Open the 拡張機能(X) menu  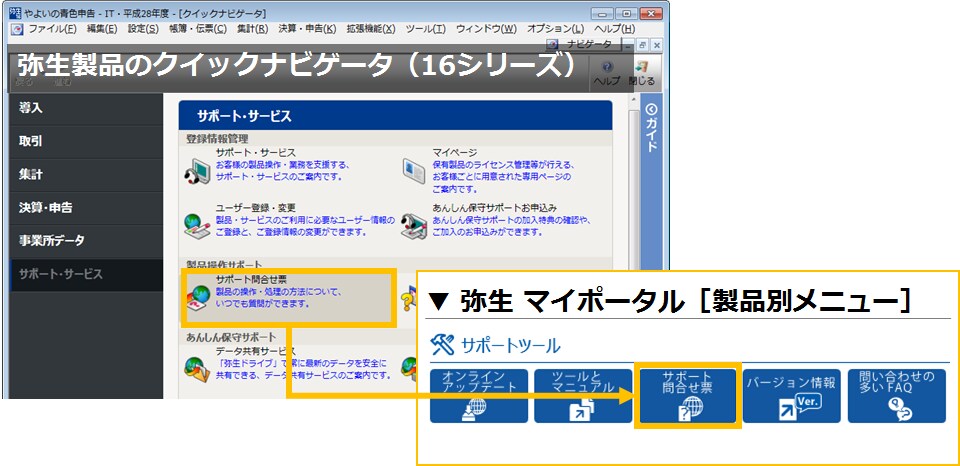pyautogui.click(x=371, y=29)
